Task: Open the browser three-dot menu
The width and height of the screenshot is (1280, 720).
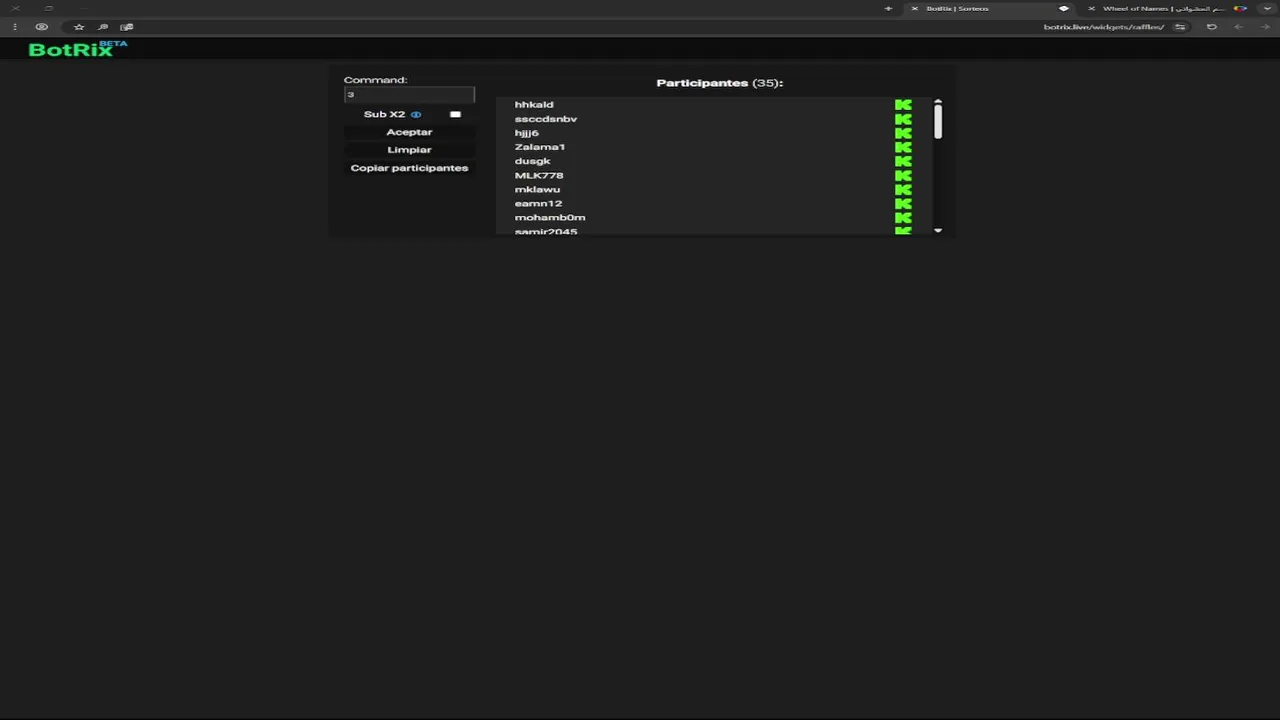Action: coord(15,27)
